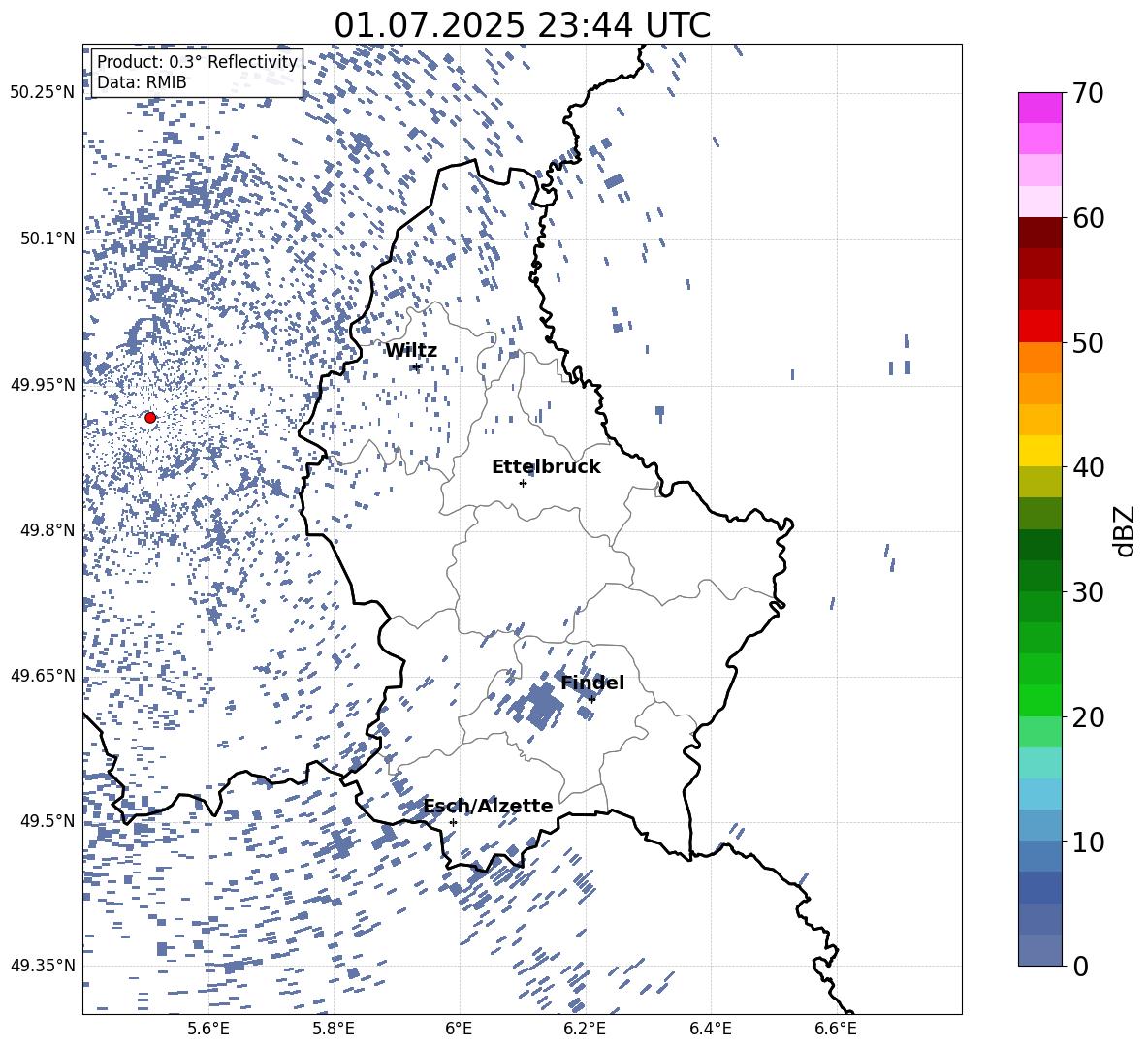The width and height of the screenshot is (1148, 1048).
Task: Click the Wiltz city label
Action: 411,351
